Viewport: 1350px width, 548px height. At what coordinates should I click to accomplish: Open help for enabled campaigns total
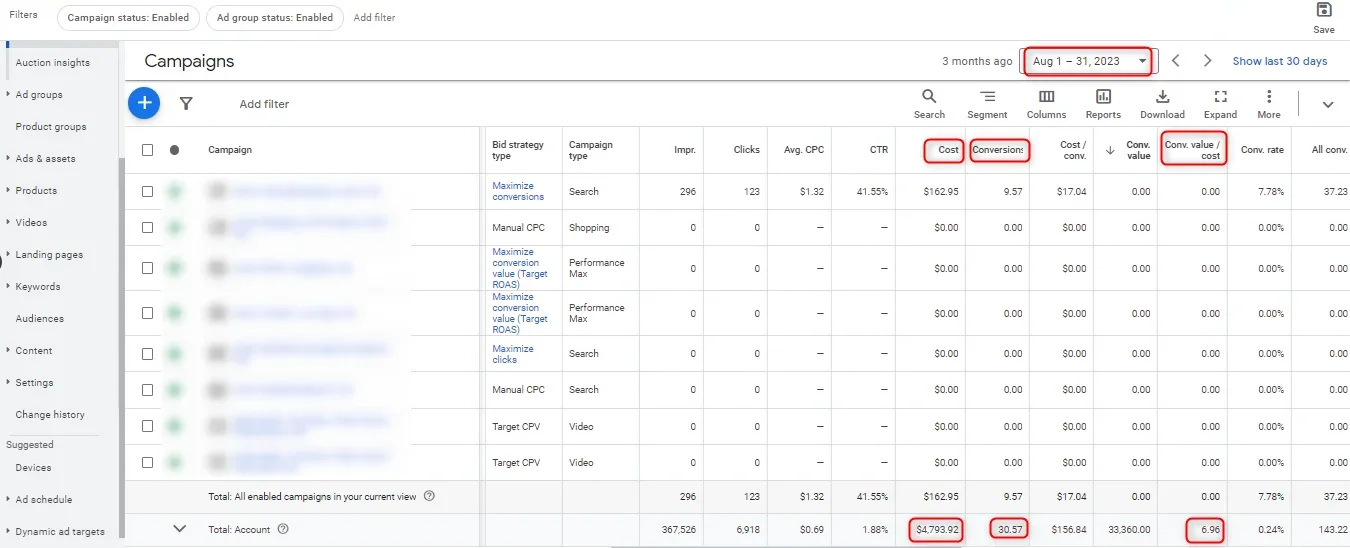point(429,496)
